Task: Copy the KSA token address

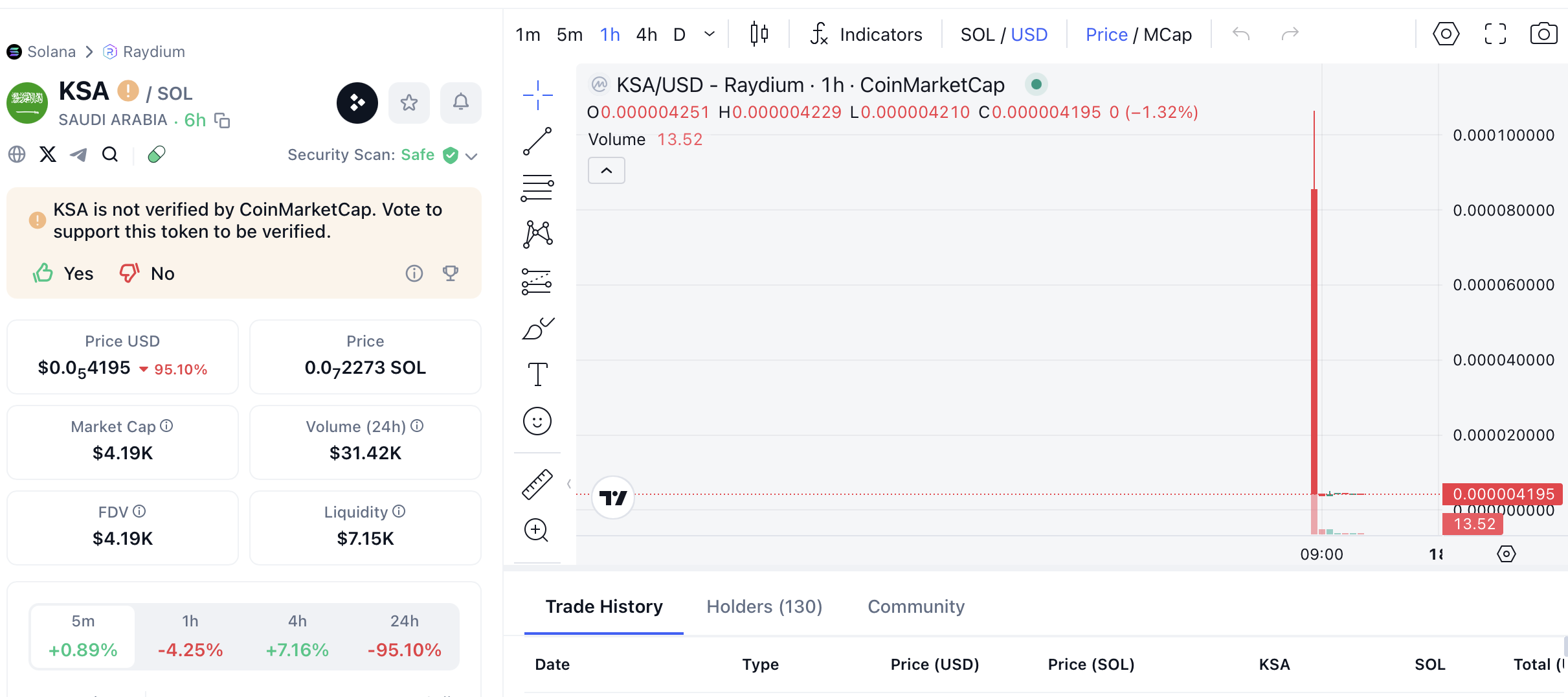Action: click(x=222, y=120)
